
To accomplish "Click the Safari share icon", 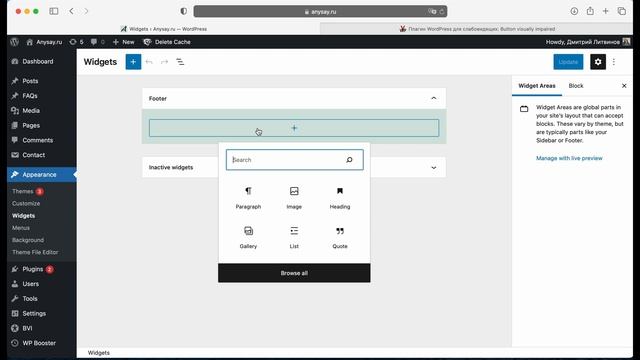I will (590, 11).
